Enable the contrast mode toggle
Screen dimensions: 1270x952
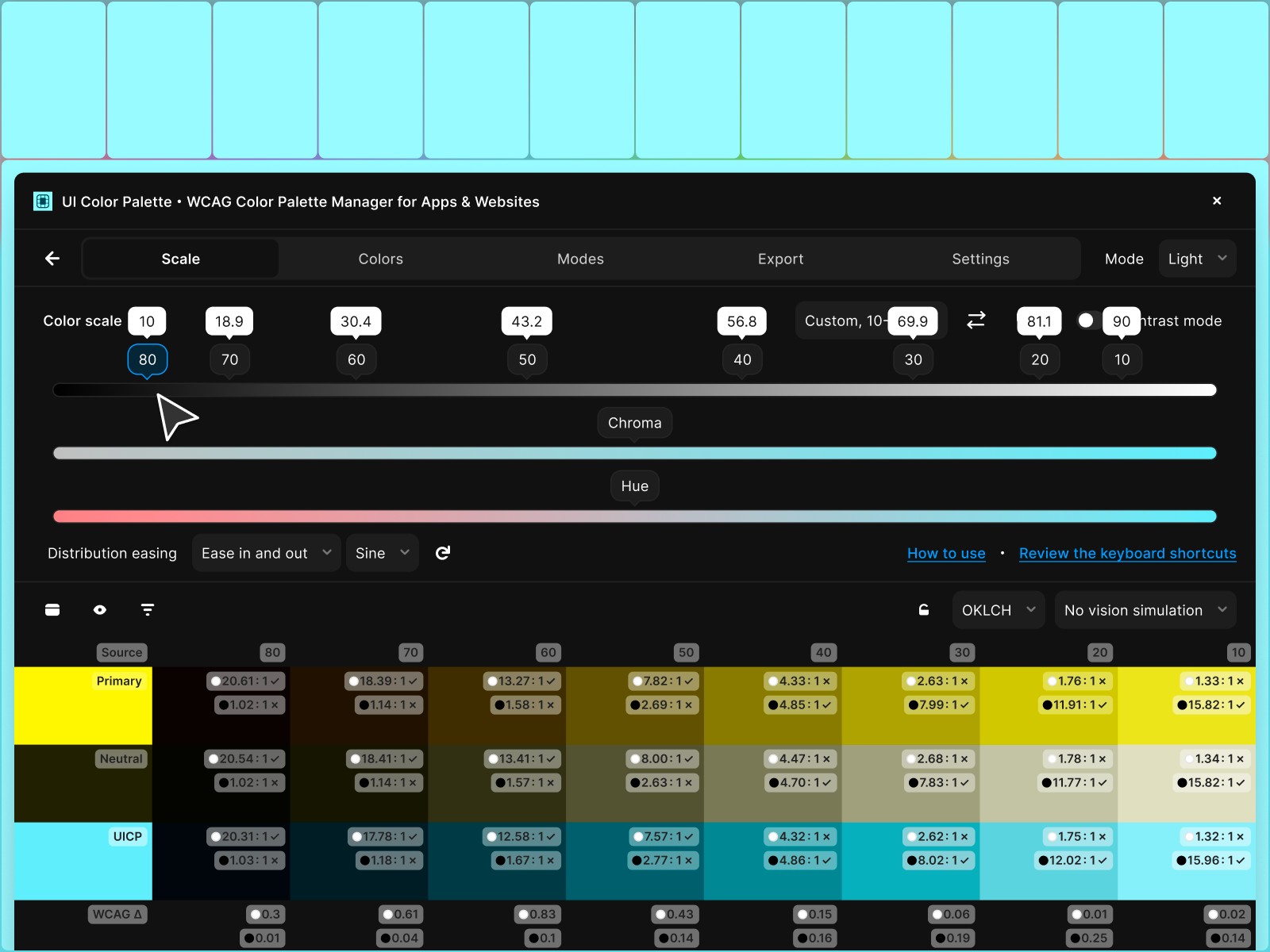tap(1087, 321)
